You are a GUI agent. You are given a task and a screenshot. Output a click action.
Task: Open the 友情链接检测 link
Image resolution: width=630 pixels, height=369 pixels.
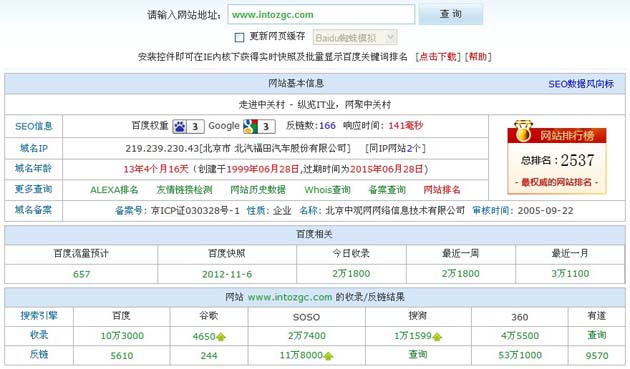tap(184, 190)
